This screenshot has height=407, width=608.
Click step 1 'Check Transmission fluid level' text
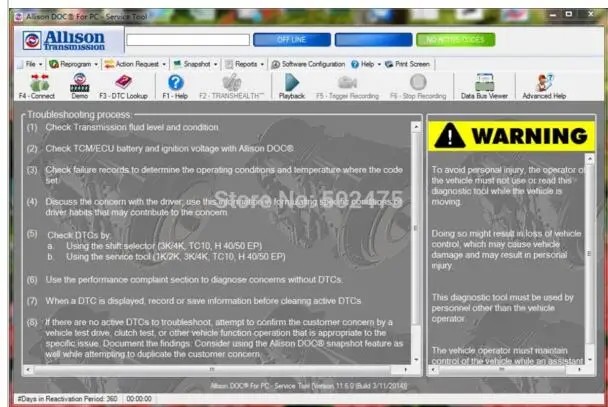click(132, 128)
